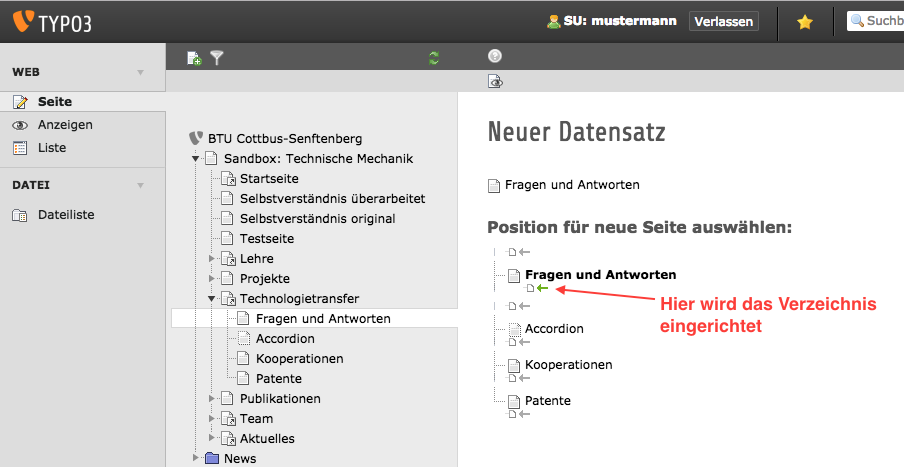Open the help question mark icon

(494, 57)
